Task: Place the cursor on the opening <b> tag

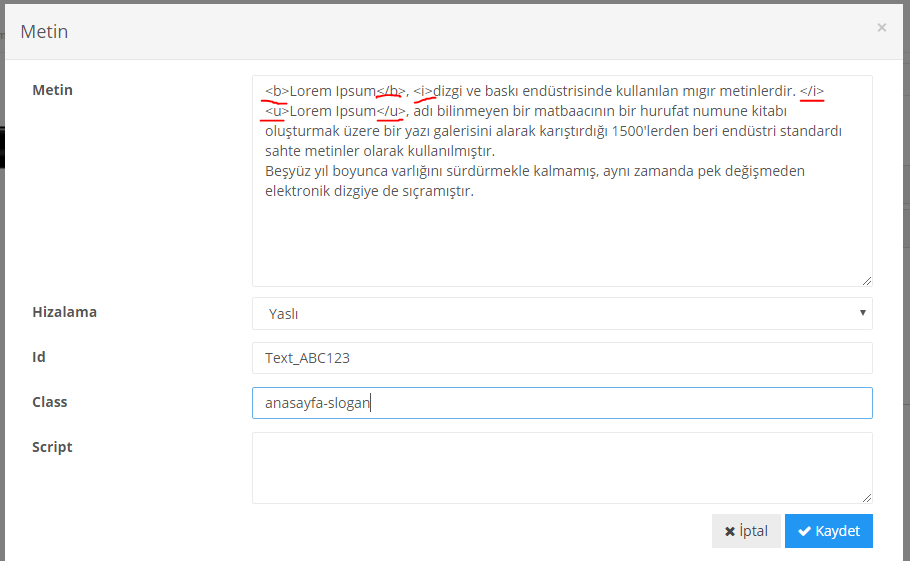Action: (277, 91)
